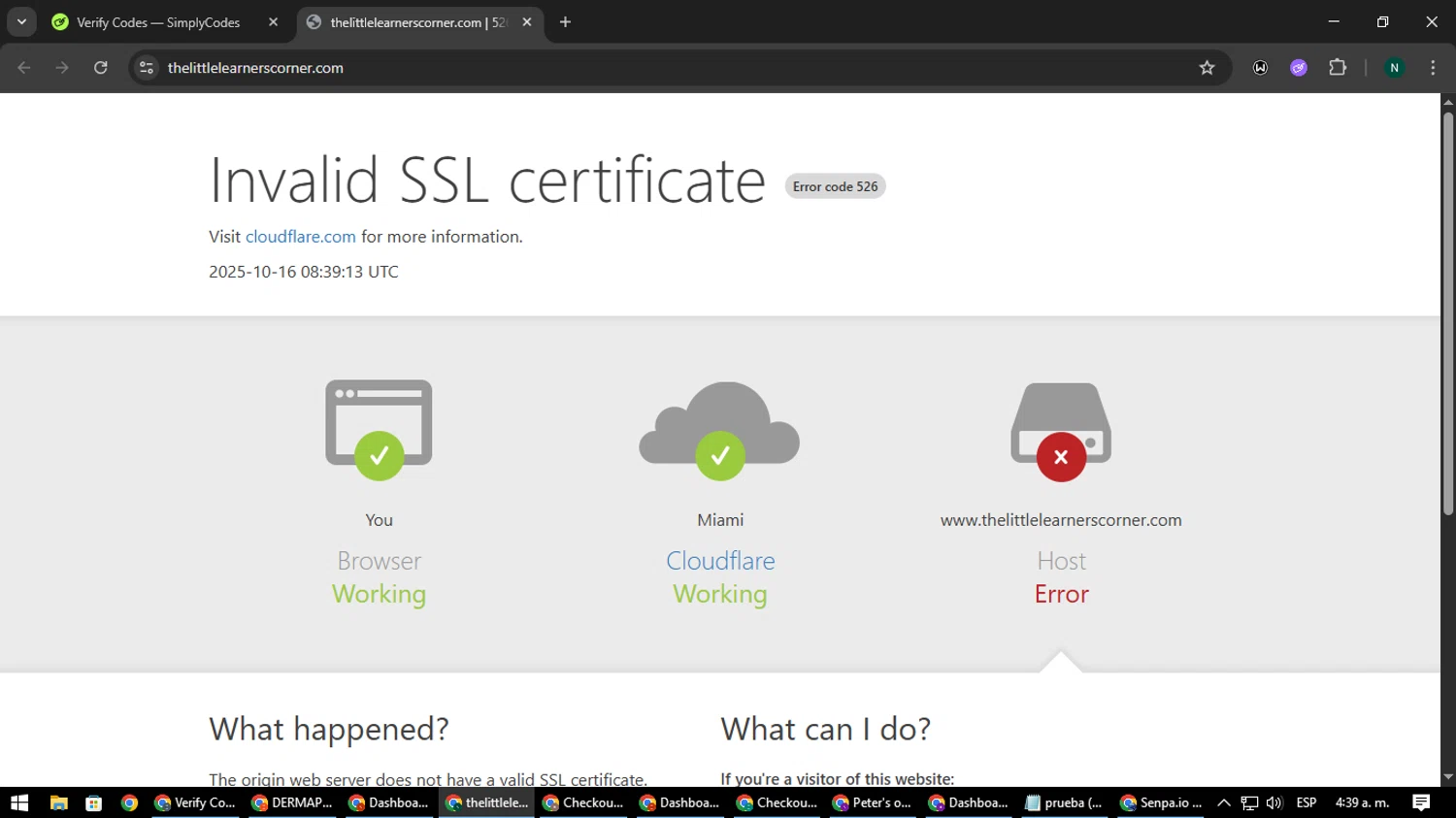Open the prueba notepad taskbar window
The height and width of the screenshot is (818, 1456).
[x=1066, y=802]
